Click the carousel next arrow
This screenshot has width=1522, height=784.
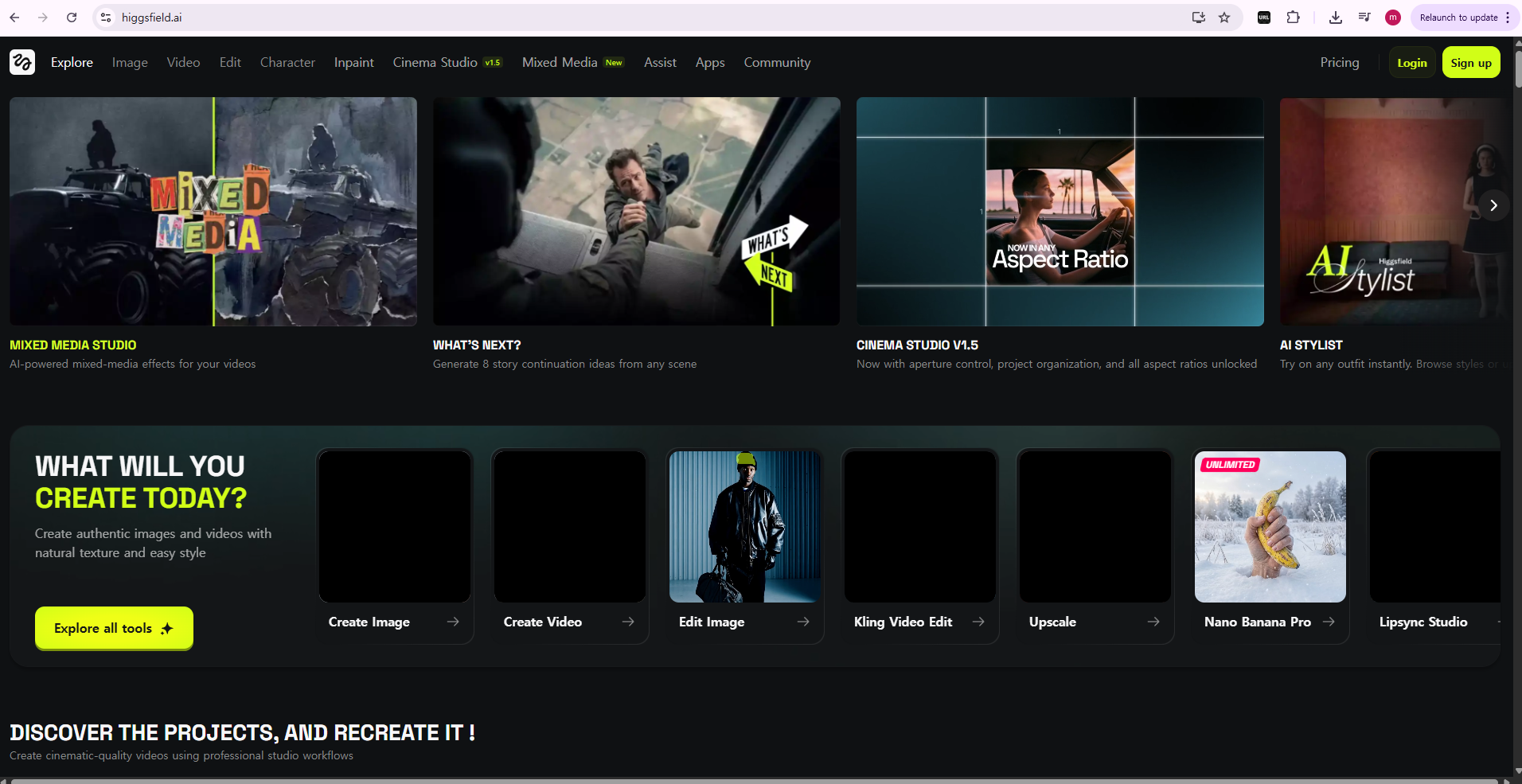(1493, 205)
